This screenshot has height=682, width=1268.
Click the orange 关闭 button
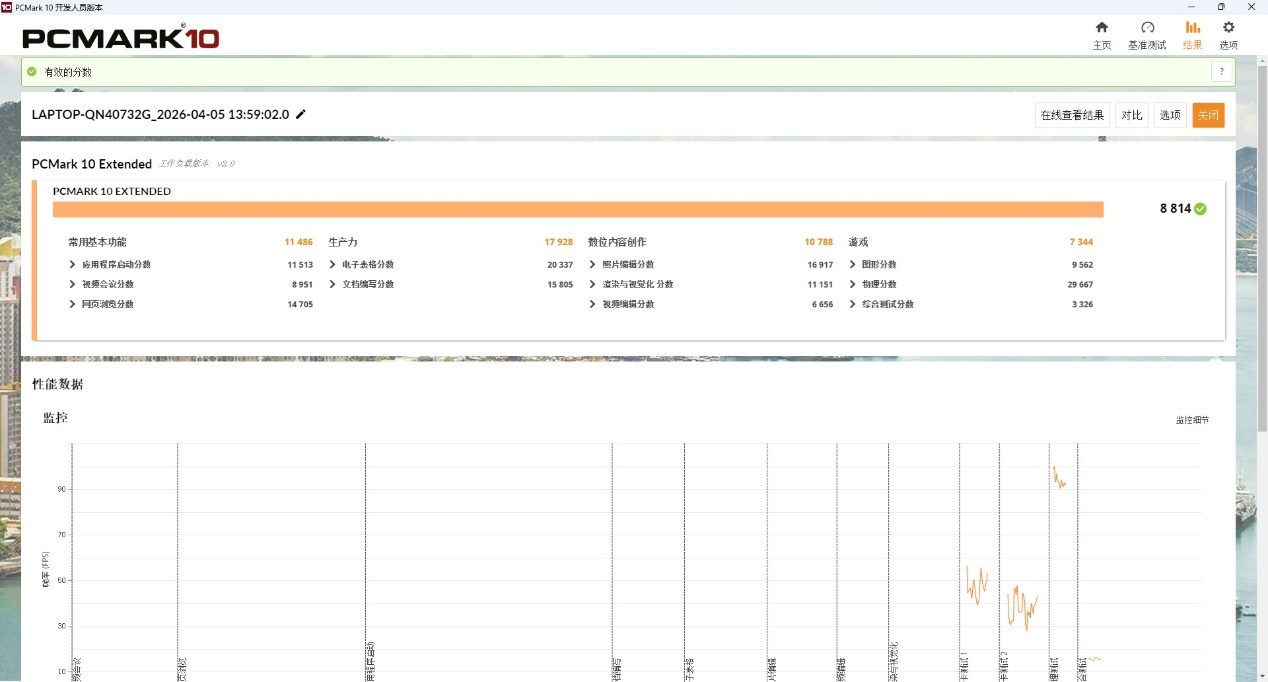[x=1208, y=115]
